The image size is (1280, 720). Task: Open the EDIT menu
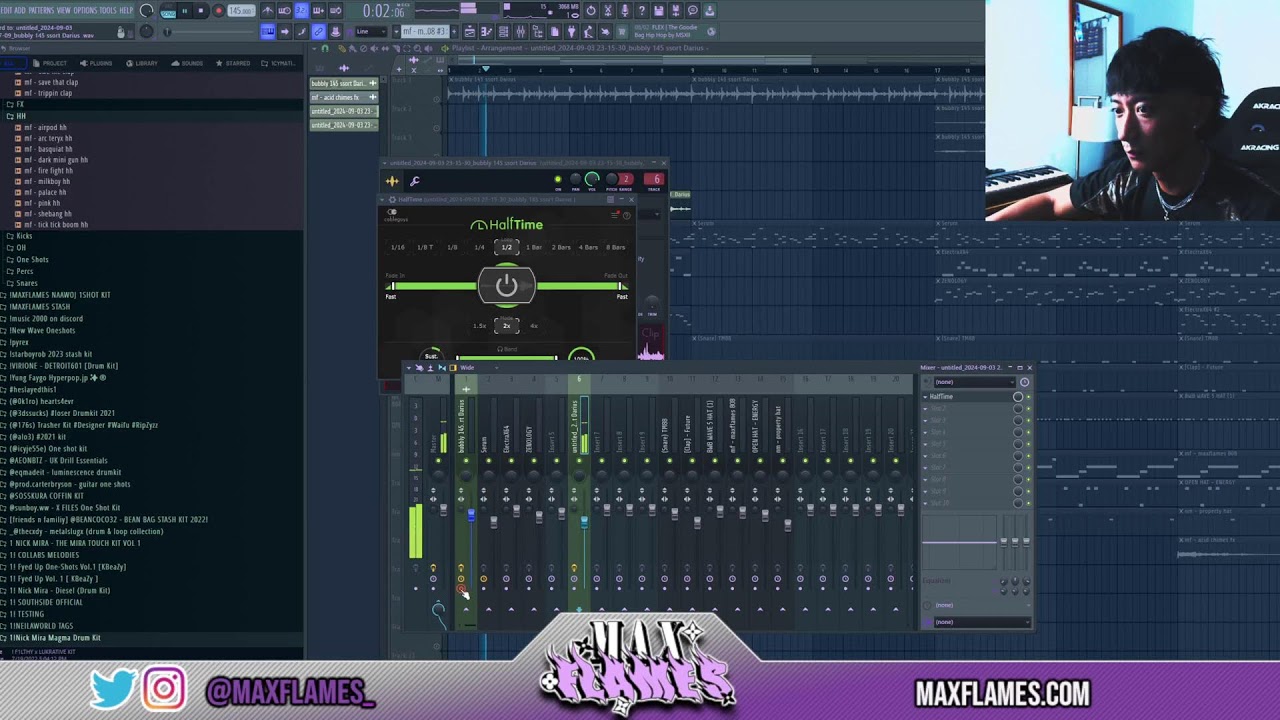click(x=5, y=10)
